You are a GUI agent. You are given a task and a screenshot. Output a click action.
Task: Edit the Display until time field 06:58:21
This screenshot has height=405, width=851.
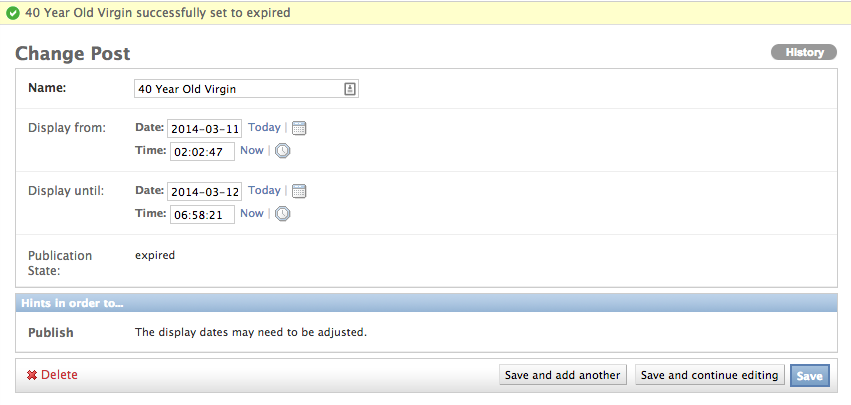click(202, 214)
